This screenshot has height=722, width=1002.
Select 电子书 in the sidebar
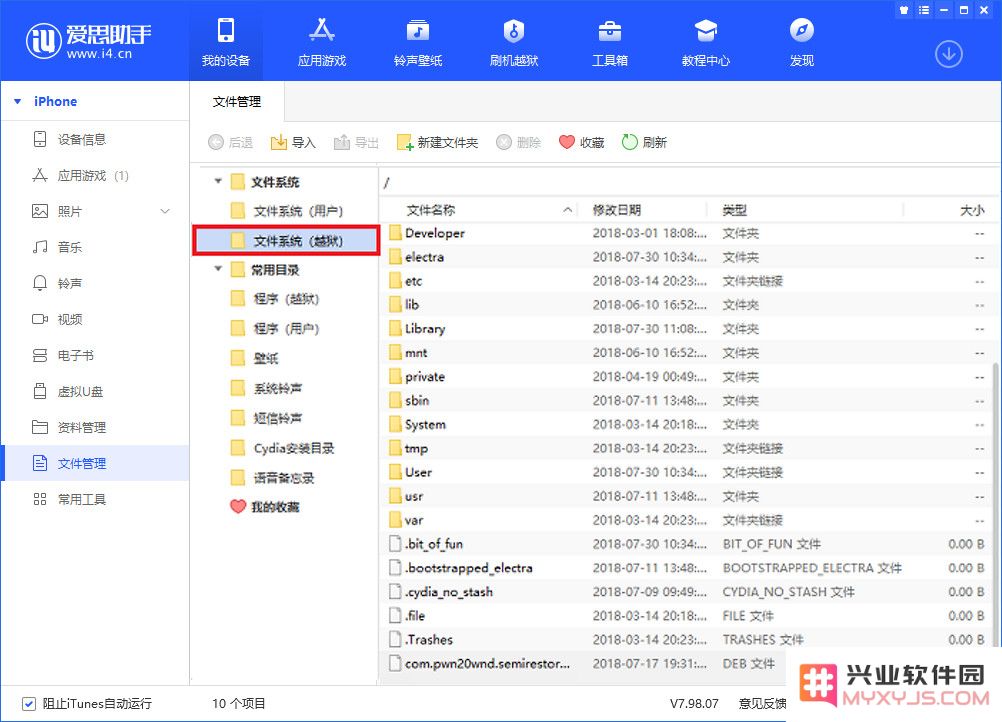coord(95,355)
